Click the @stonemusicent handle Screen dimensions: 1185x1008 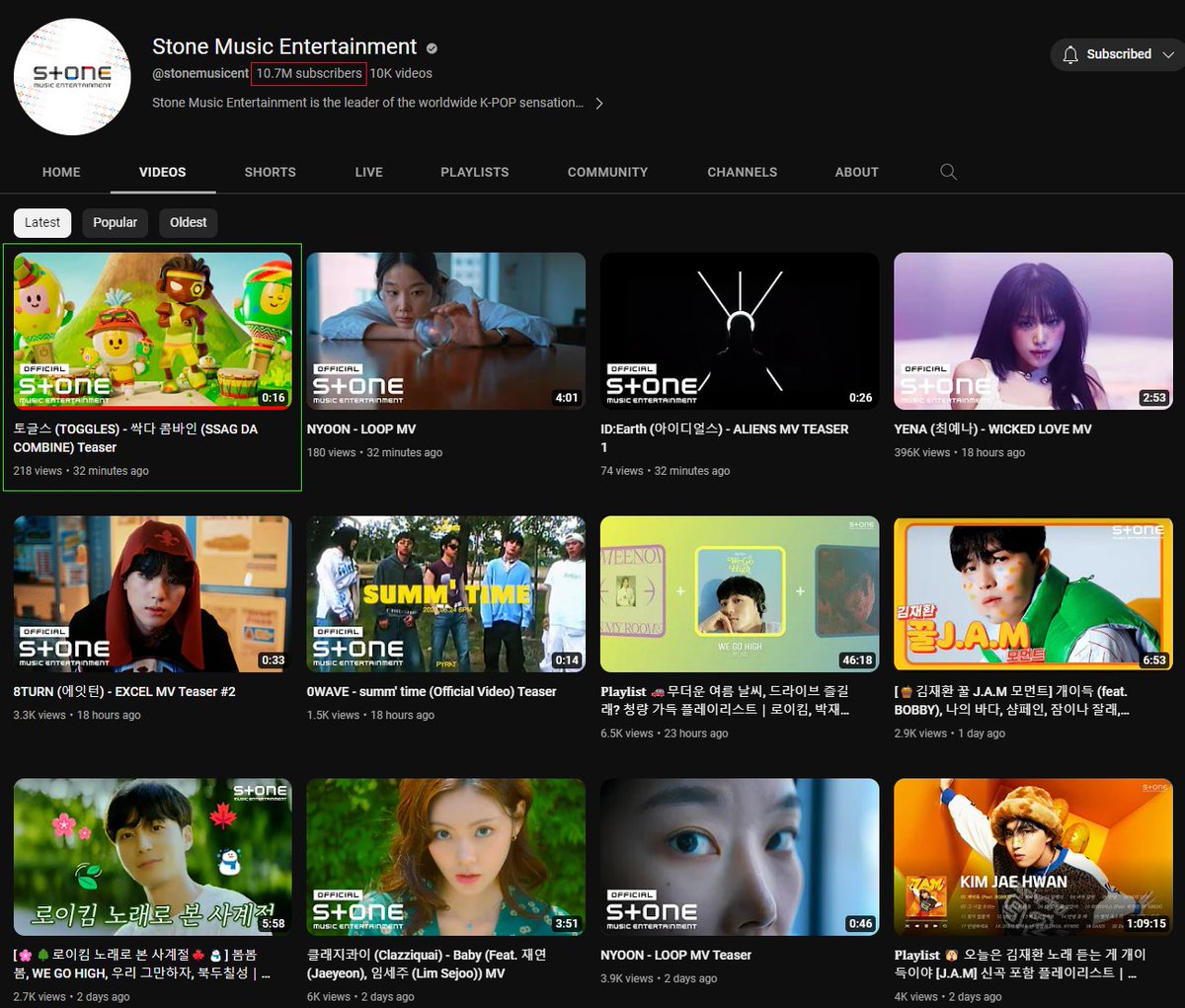click(x=200, y=73)
